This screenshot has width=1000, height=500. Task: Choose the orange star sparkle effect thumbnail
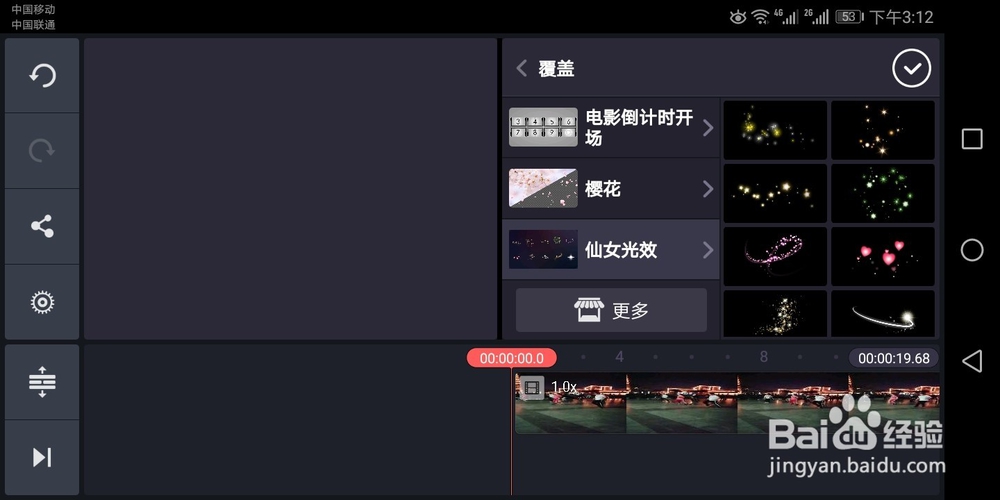883,130
